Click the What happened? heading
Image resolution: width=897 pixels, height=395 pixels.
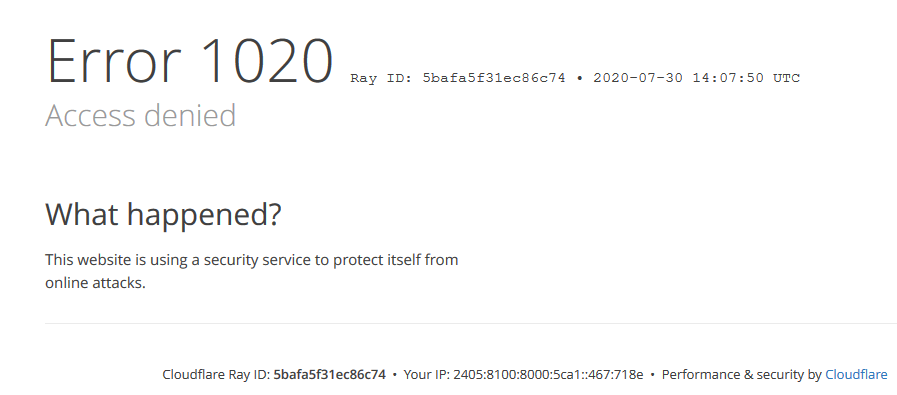click(x=163, y=215)
